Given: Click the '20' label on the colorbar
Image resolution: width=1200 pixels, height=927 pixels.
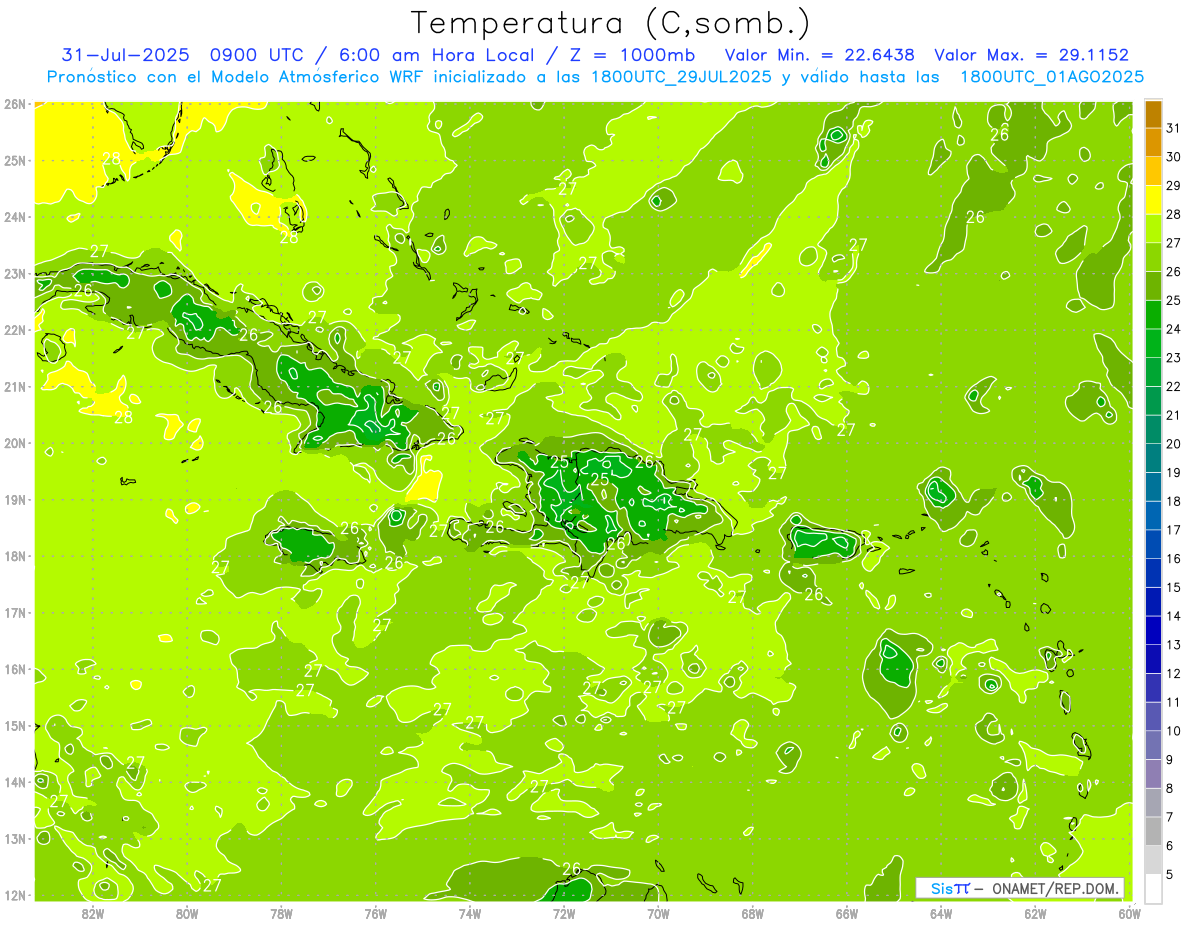Looking at the screenshot, I should click(x=1174, y=444).
